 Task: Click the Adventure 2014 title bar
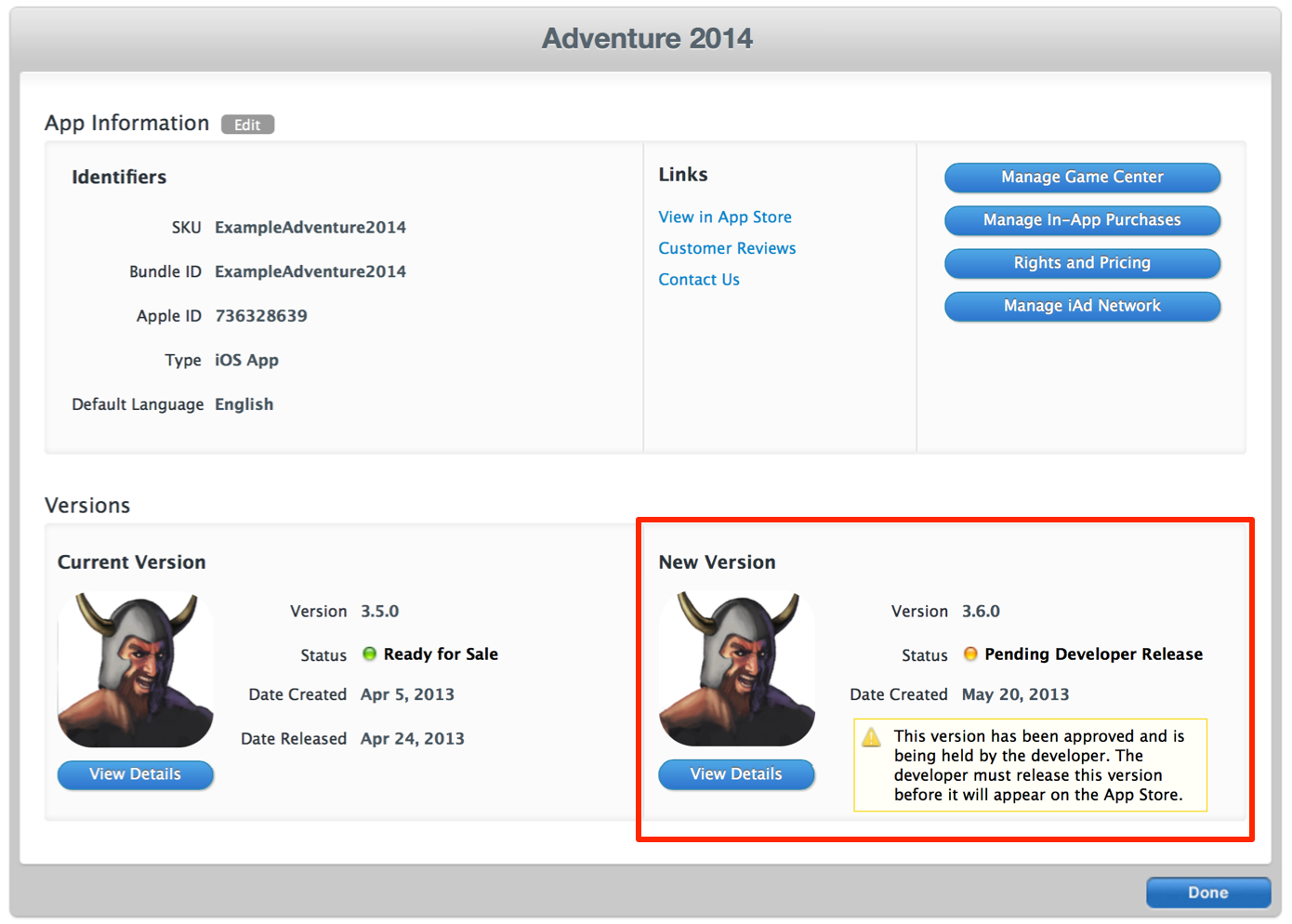tap(647, 38)
